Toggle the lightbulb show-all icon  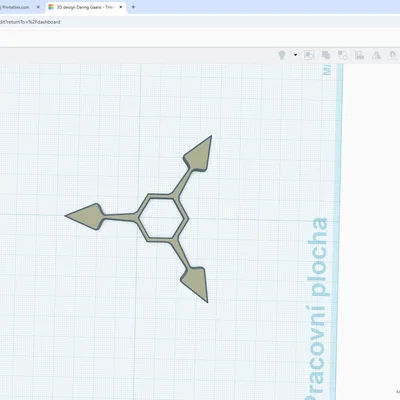(282, 55)
